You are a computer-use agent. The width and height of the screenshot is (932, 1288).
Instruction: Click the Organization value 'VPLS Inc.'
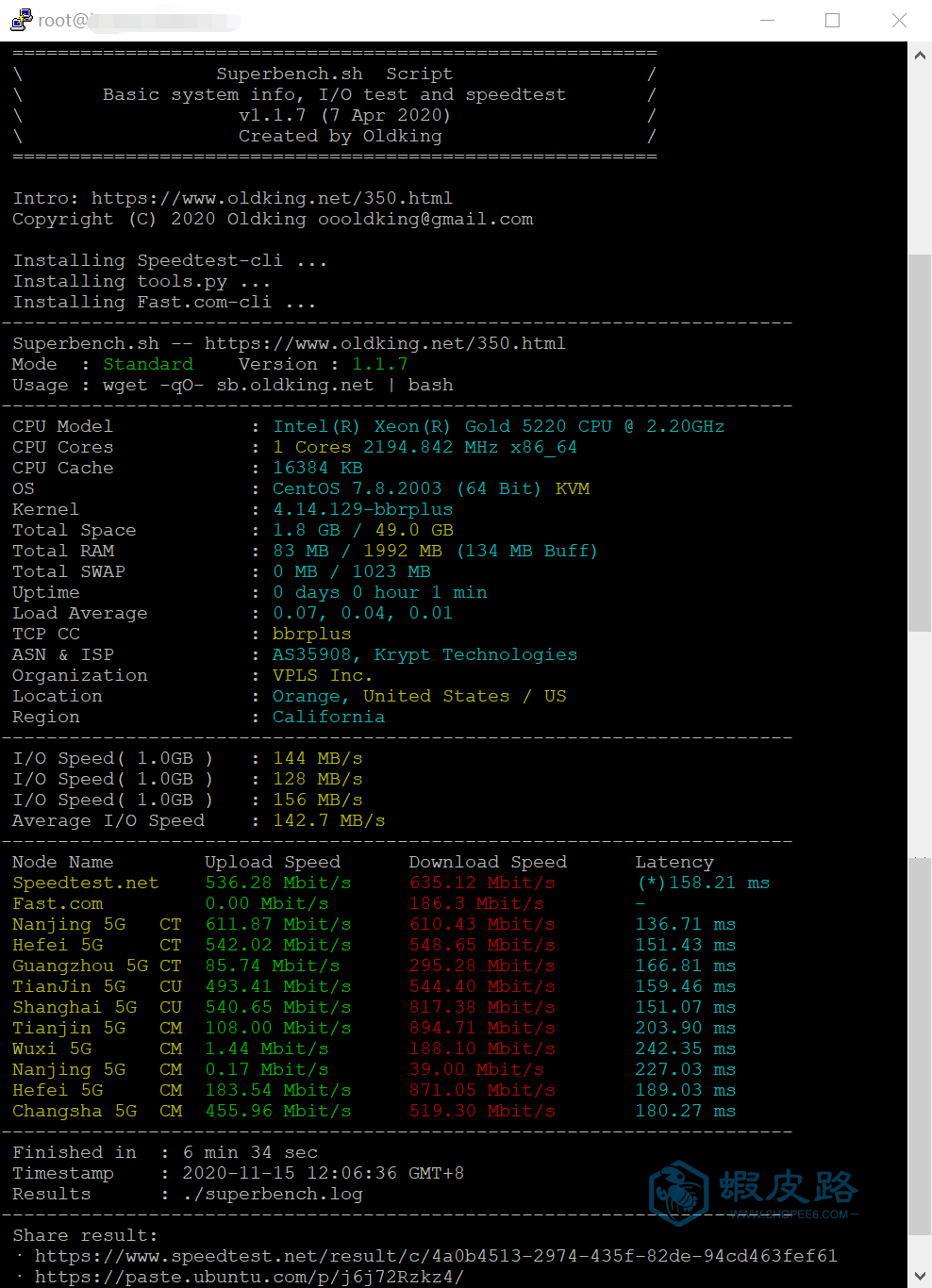[323, 675]
